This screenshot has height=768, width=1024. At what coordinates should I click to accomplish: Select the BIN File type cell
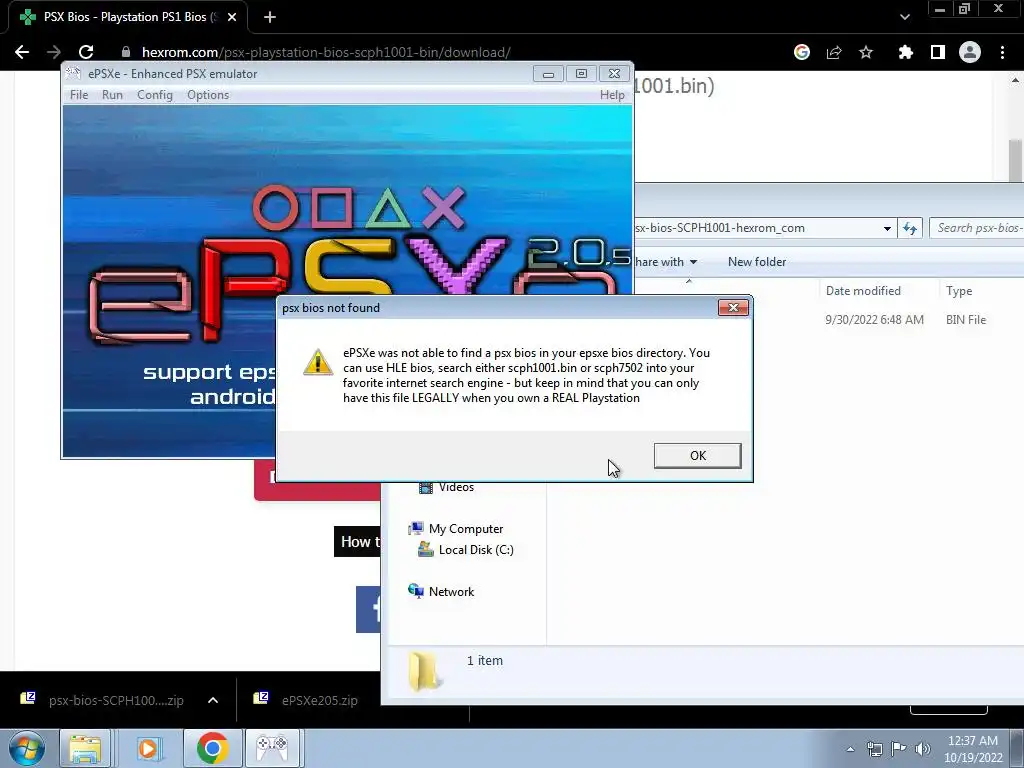966,319
